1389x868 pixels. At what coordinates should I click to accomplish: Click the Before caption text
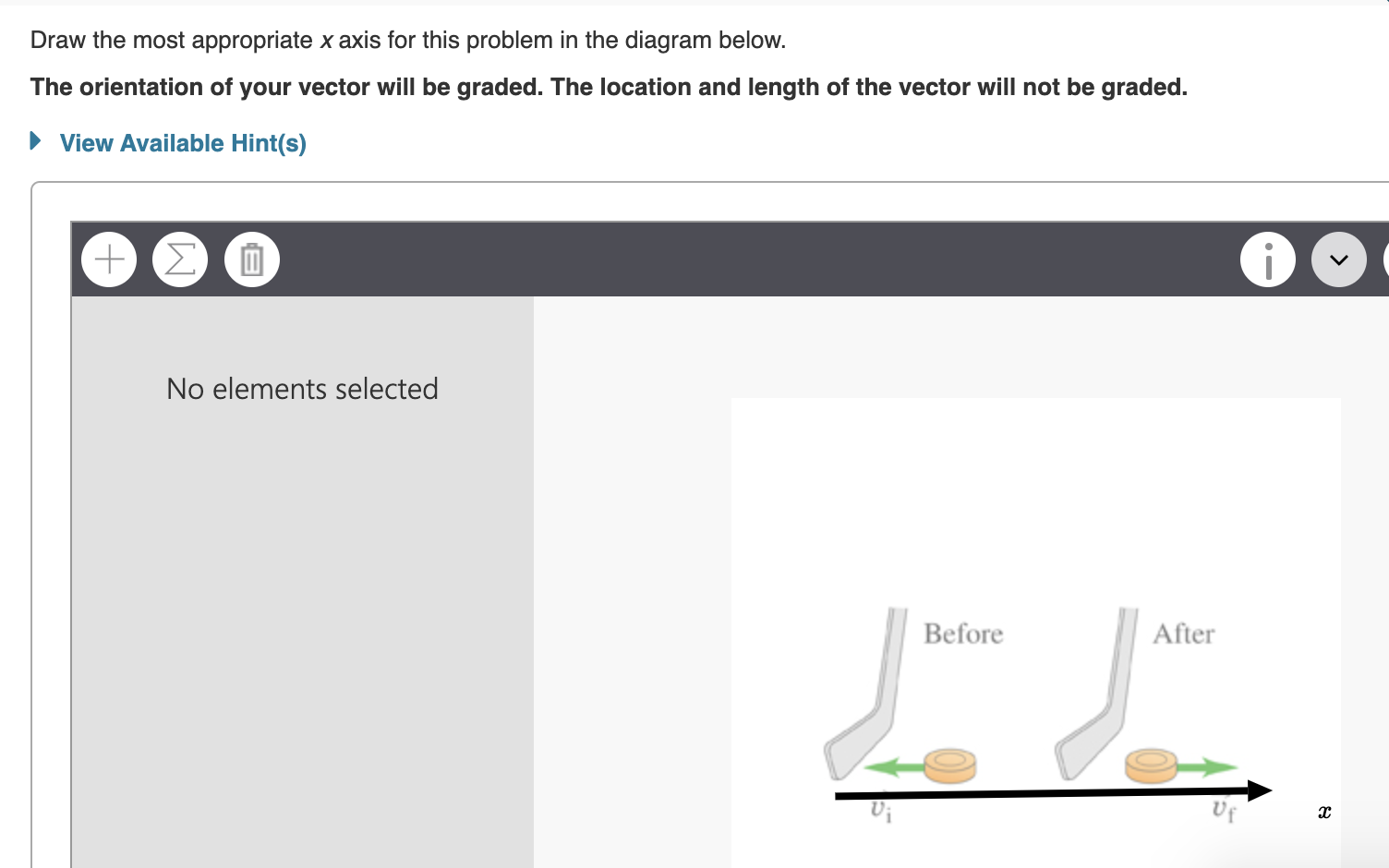(963, 633)
